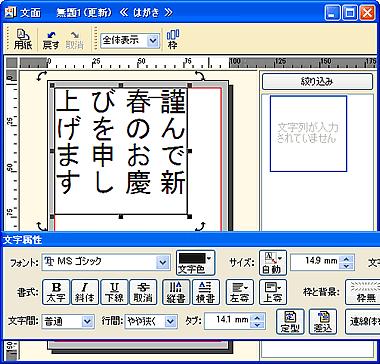Image resolution: width=380 pixels, height=364 pixels.
Task: Click the bottom-left rotation handle arrow
Action: pos(41,227)
